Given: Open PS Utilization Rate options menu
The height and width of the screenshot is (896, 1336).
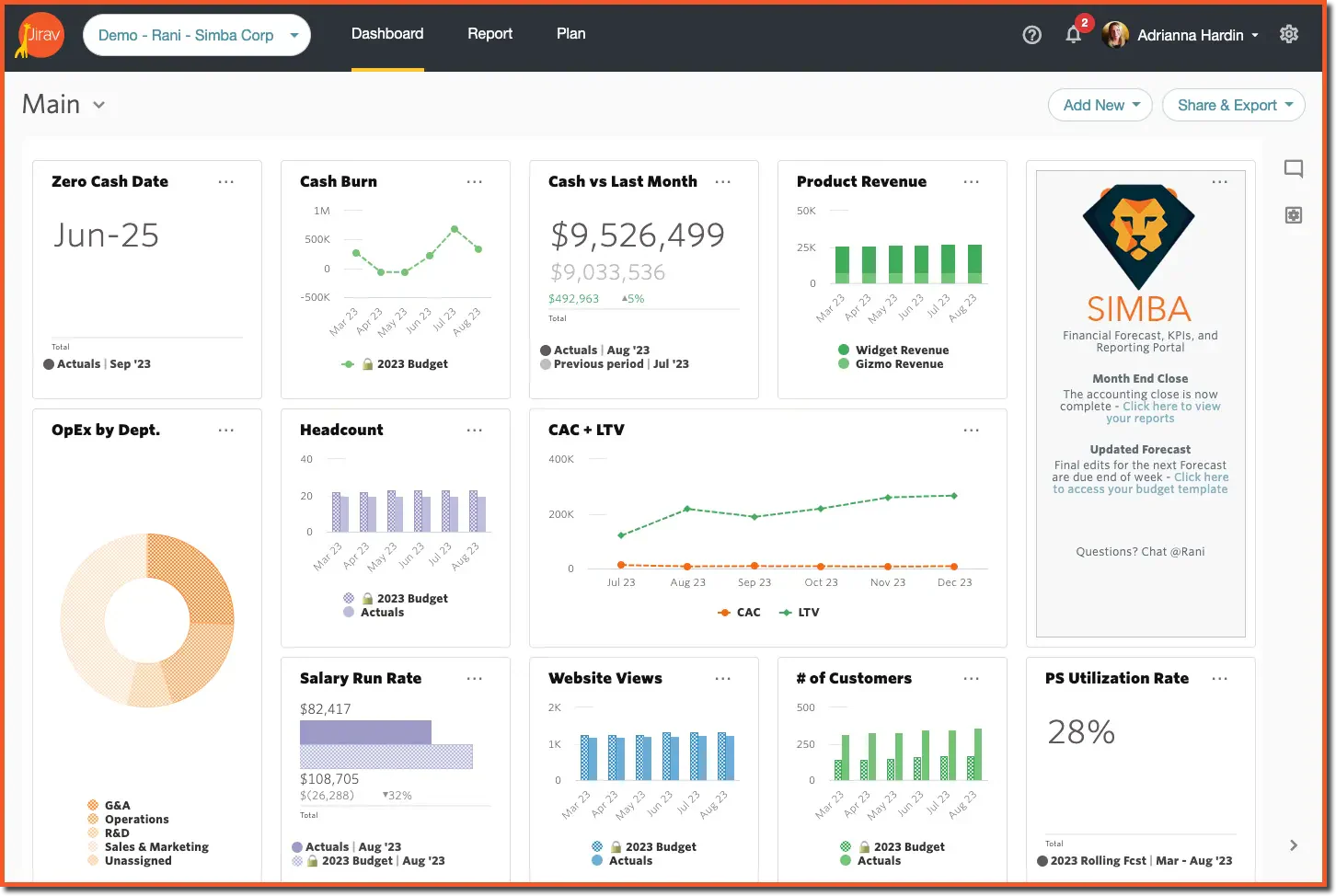Looking at the screenshot, I should click(x=1220, y=679).
